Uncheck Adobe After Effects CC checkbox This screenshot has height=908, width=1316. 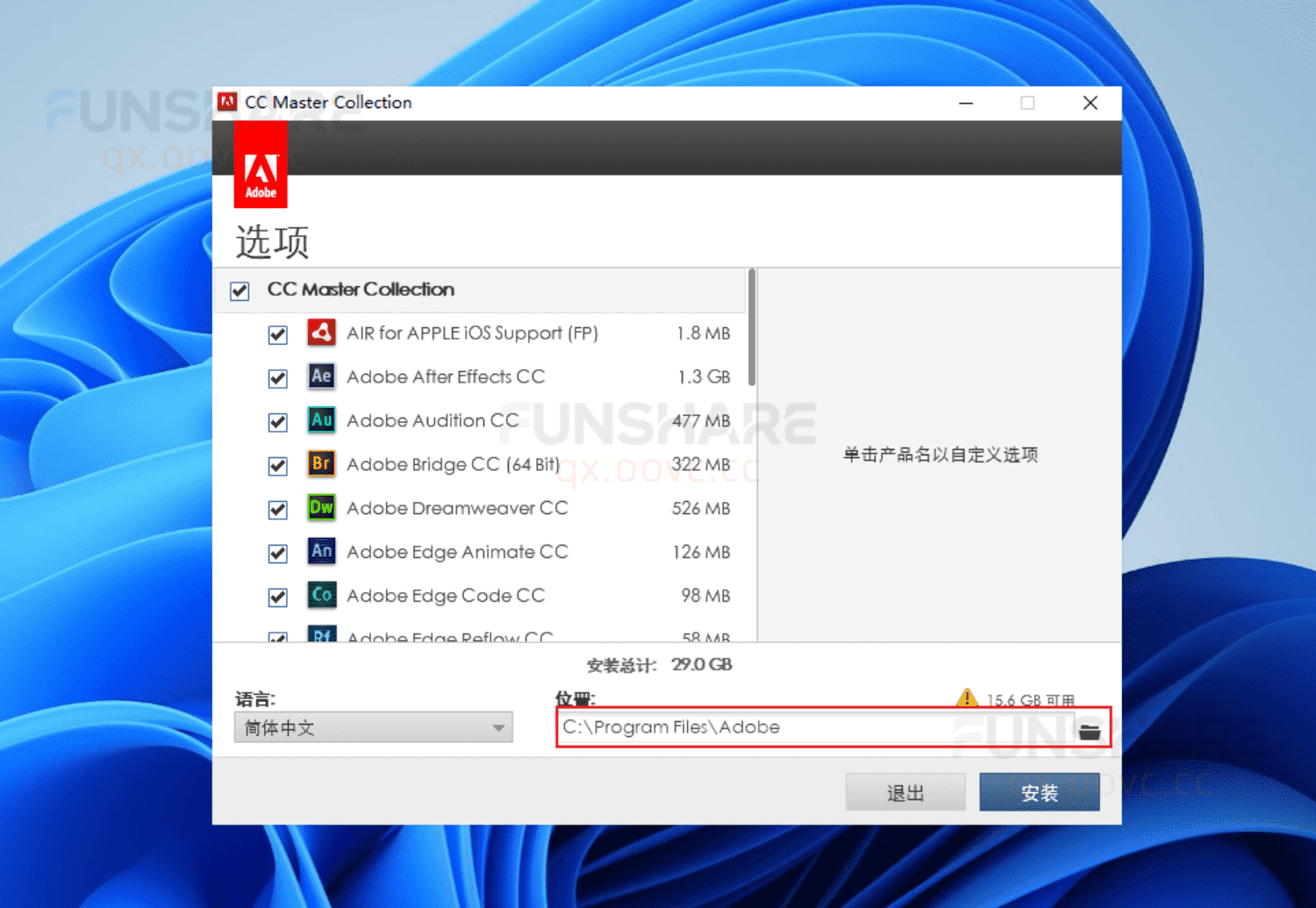pos(278,378)
